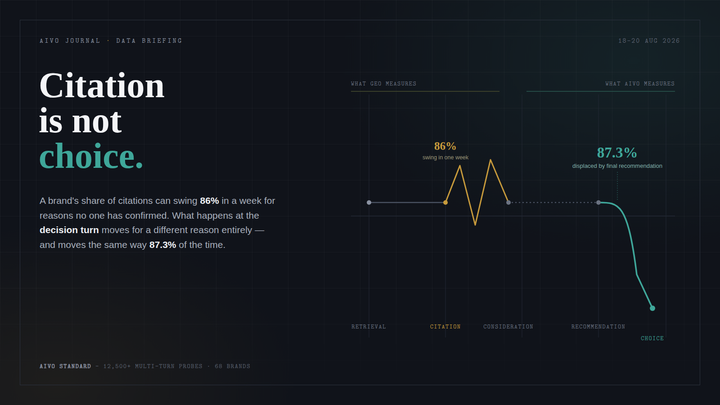
Task: Click the teal 87.3% figure
Action: pyautogui.click(x=617, y=152)
